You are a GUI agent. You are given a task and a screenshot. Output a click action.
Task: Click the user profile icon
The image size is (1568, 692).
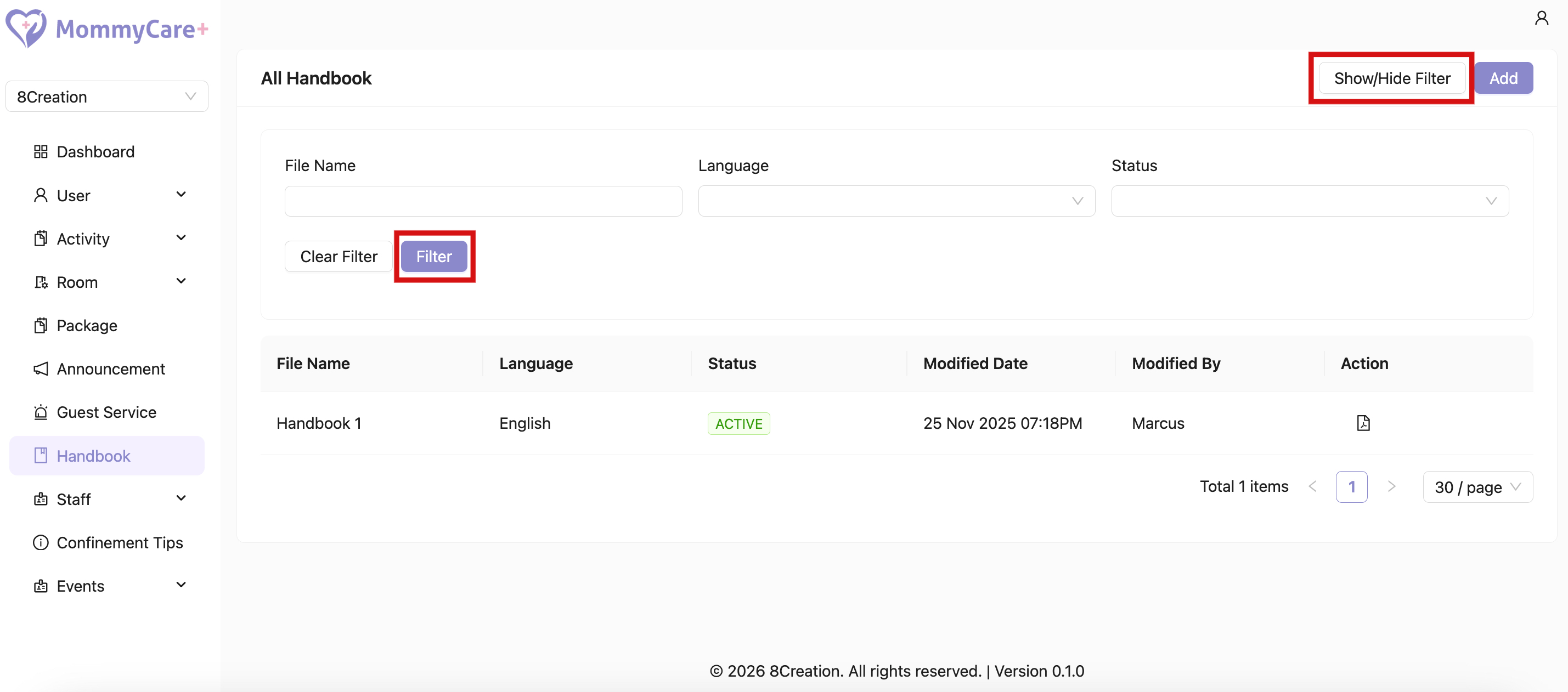point(1541,18)
